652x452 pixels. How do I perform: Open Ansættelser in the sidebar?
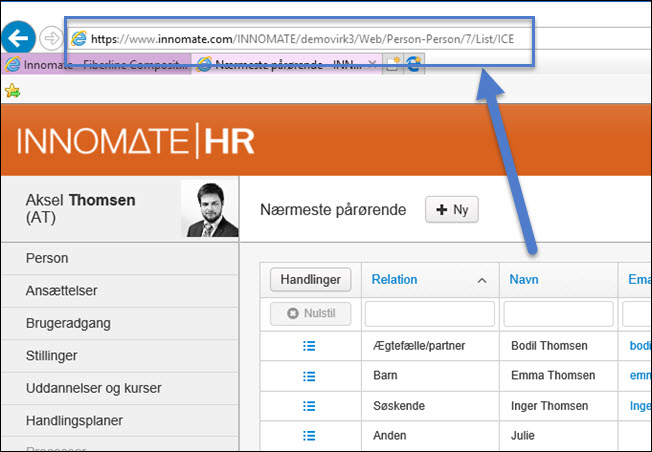pos(62,291)
